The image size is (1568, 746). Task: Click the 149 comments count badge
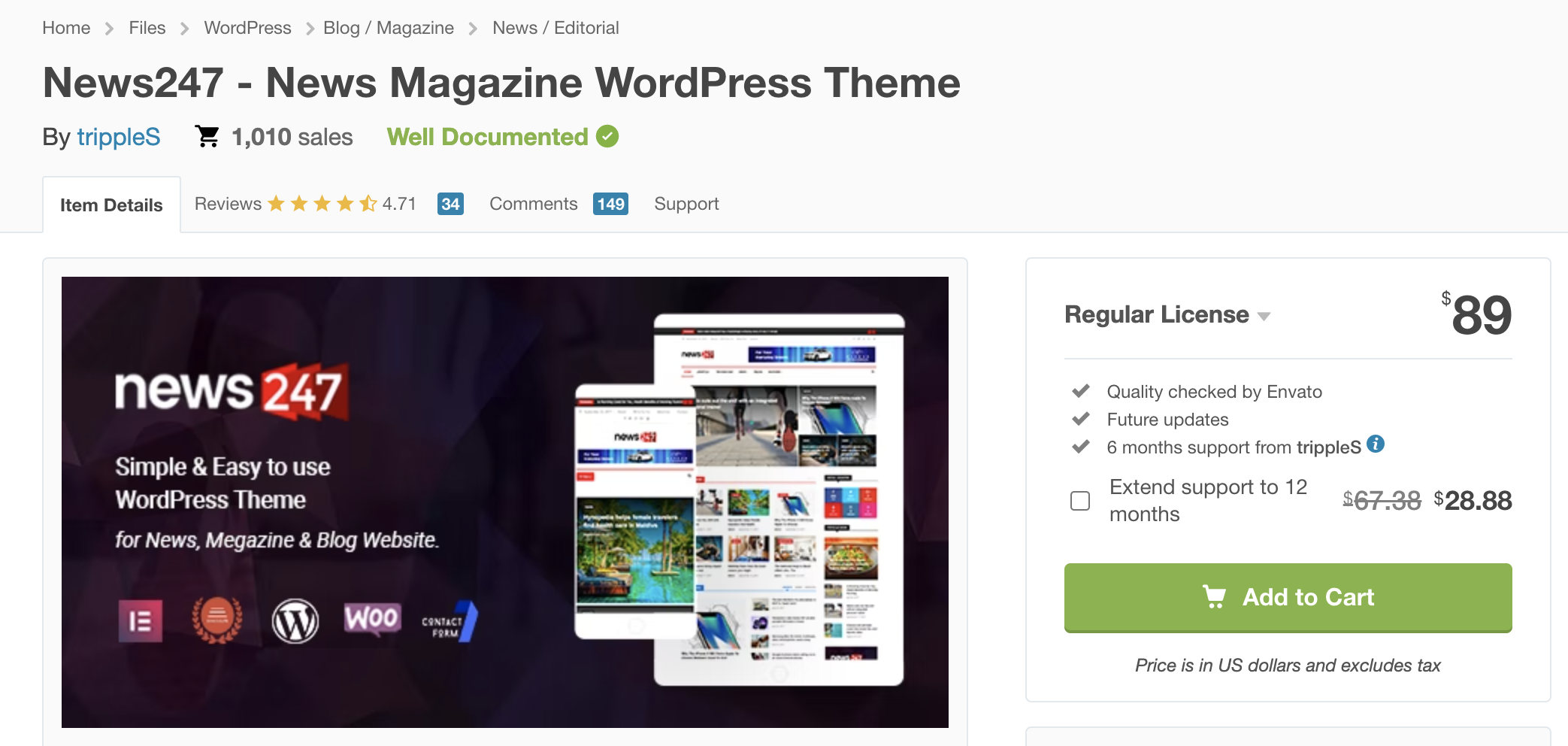pos(610,204)
